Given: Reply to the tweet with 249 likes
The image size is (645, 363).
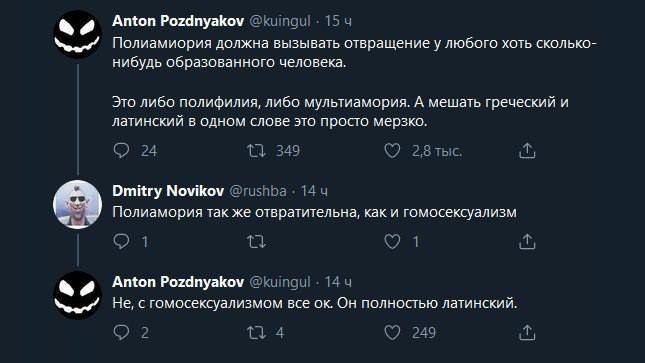Looking at the screenshot, I should click(121, 333).
